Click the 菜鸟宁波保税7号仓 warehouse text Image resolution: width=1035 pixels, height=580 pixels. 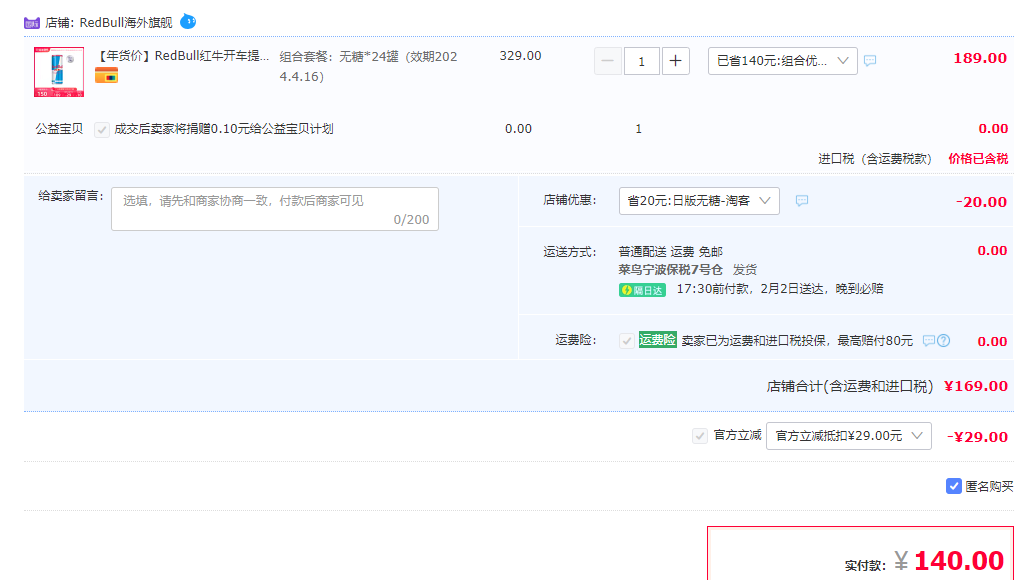[x=671, y=270]
